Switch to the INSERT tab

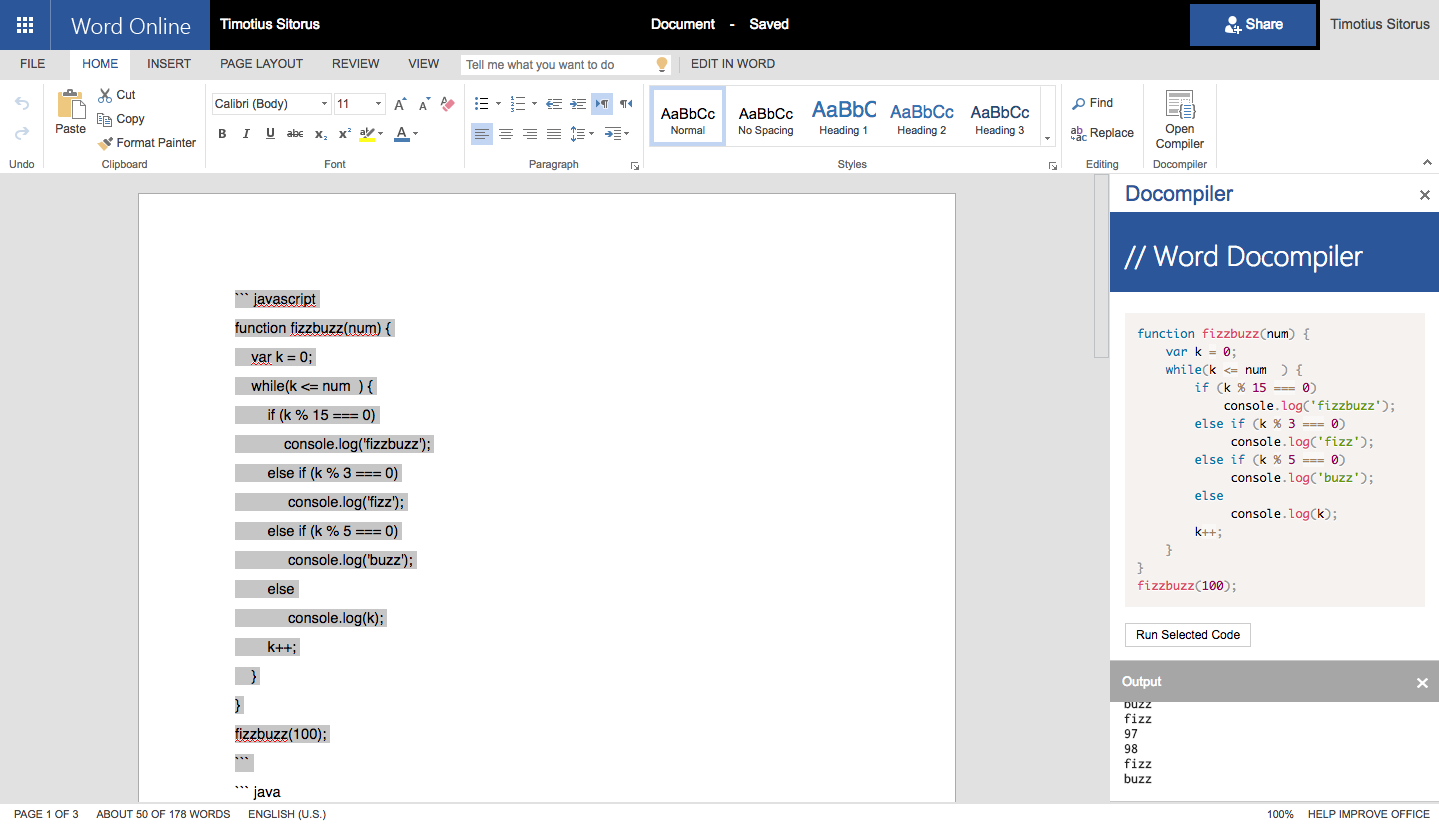pyautogui.click(x=169, y=64)
